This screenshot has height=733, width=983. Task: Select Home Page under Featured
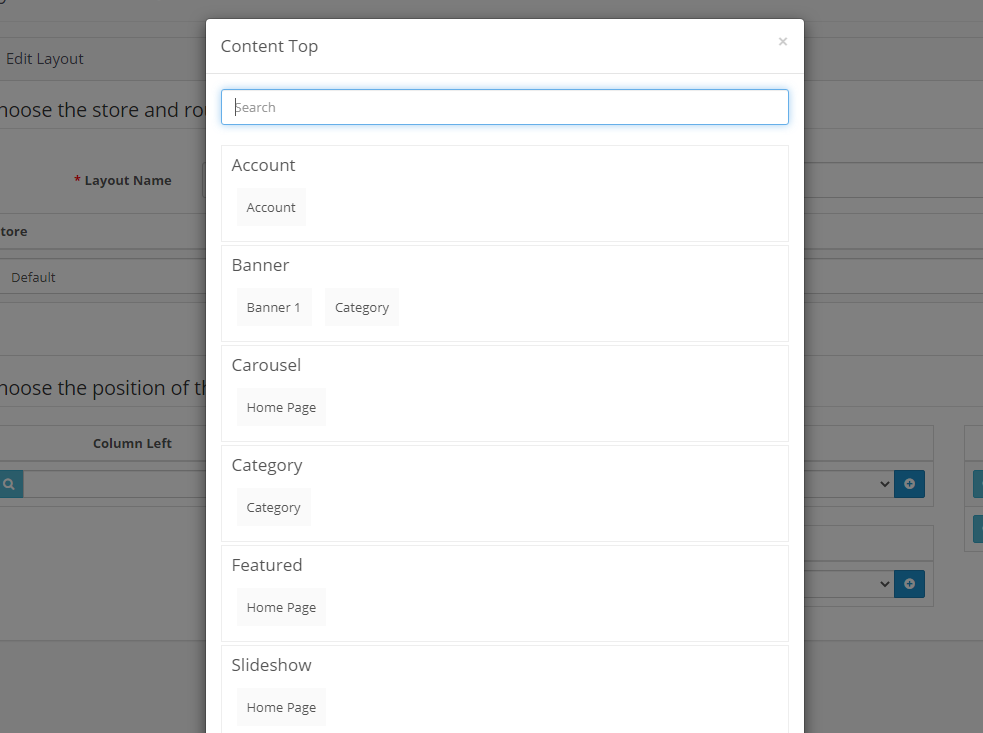click(281, 607)
